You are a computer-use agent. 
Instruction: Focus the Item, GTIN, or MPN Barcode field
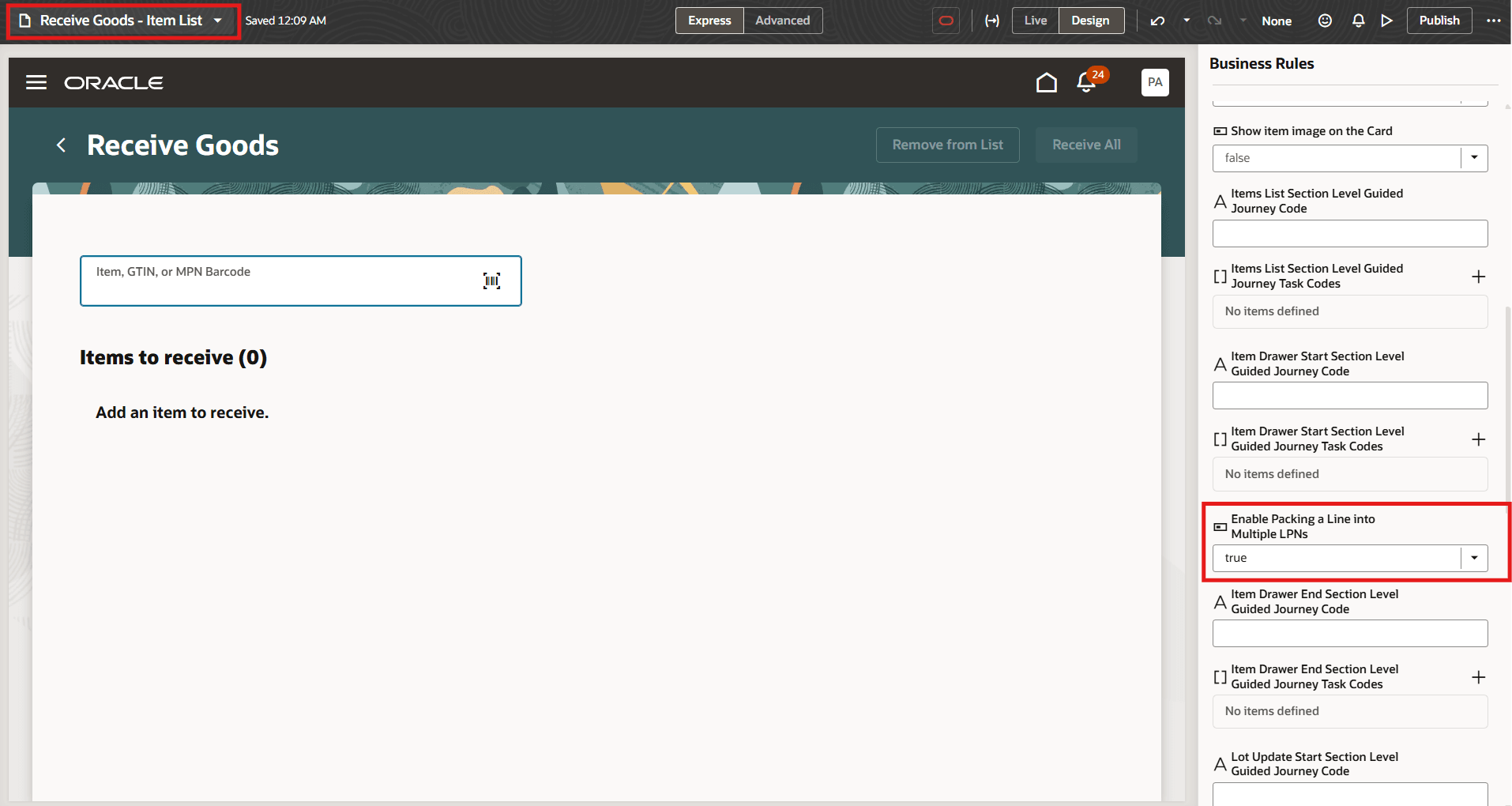click(300, 281)
